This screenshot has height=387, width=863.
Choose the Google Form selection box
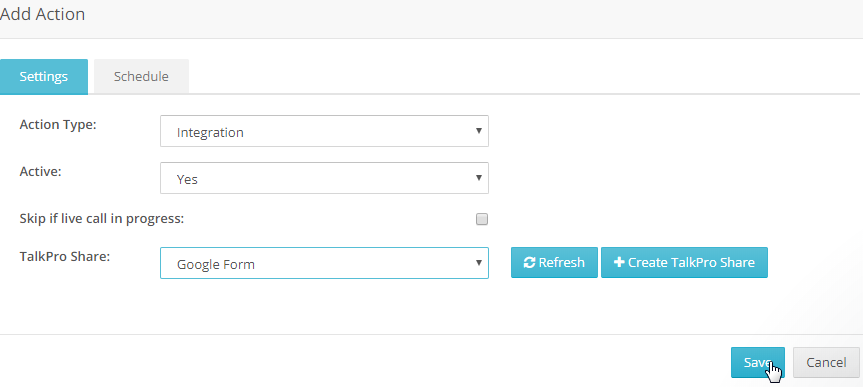coord(324,263)
